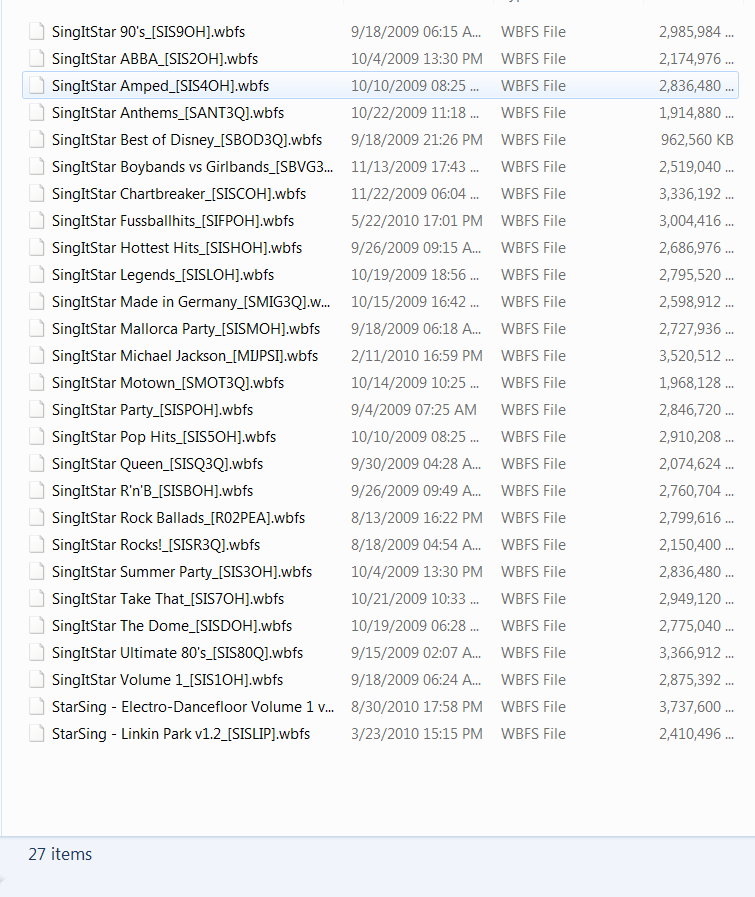This screenshot has width=755, height=897.
Task: Select file name SingItStar Chartbreaker_[SISCOH].wbfs
Action: coord(179,194)
